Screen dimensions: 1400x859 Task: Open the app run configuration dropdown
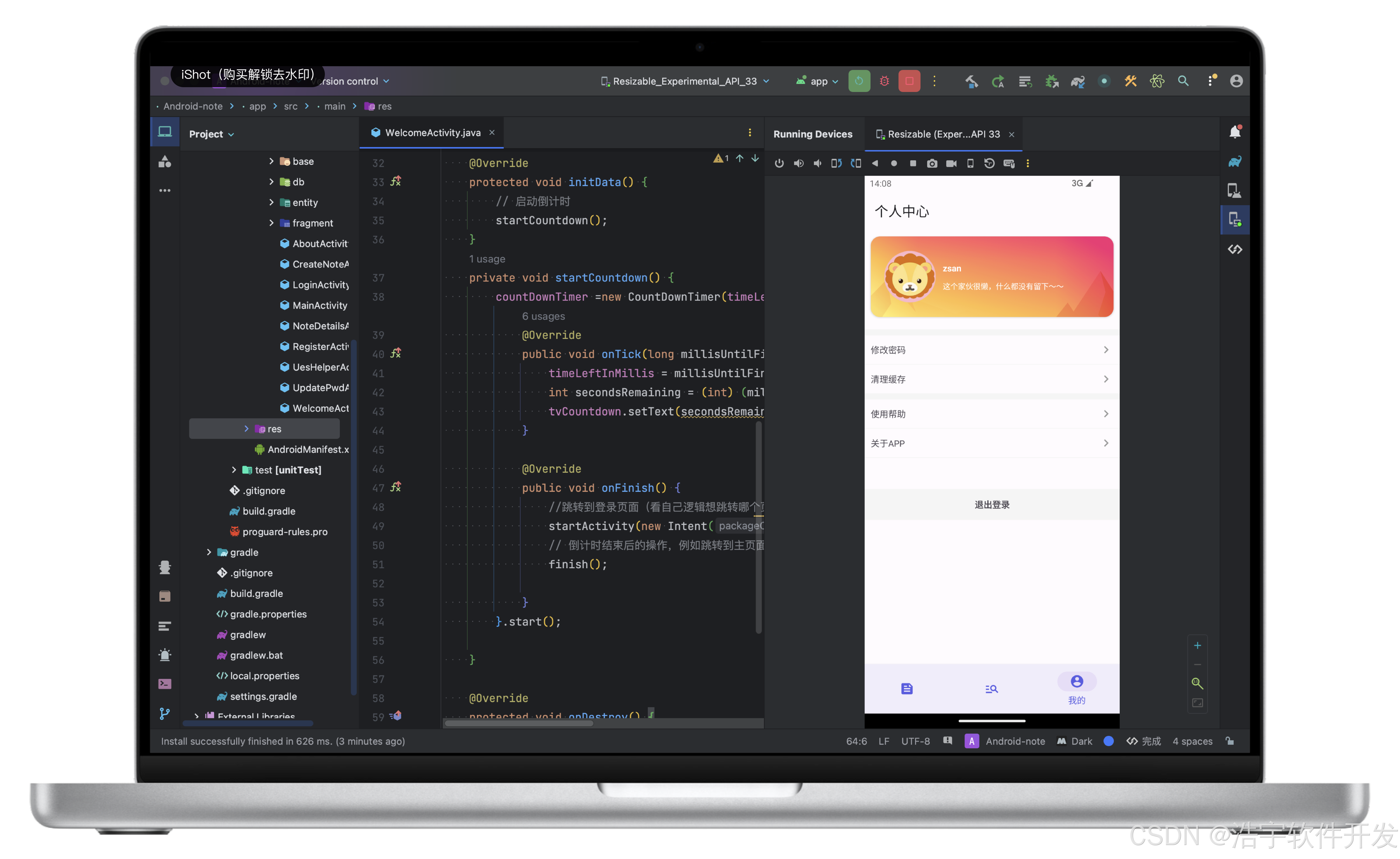click(817, 81)
